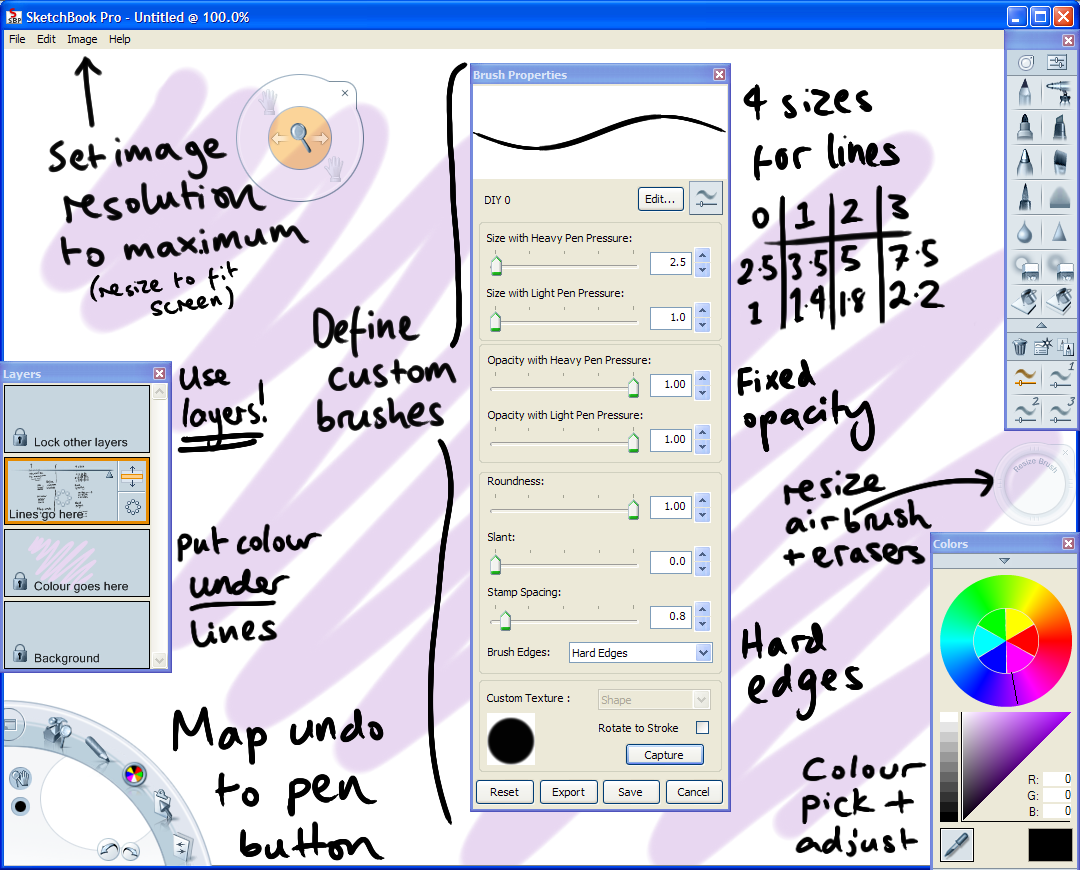Click the eyedropper in the Colors panel

[955, 845]
